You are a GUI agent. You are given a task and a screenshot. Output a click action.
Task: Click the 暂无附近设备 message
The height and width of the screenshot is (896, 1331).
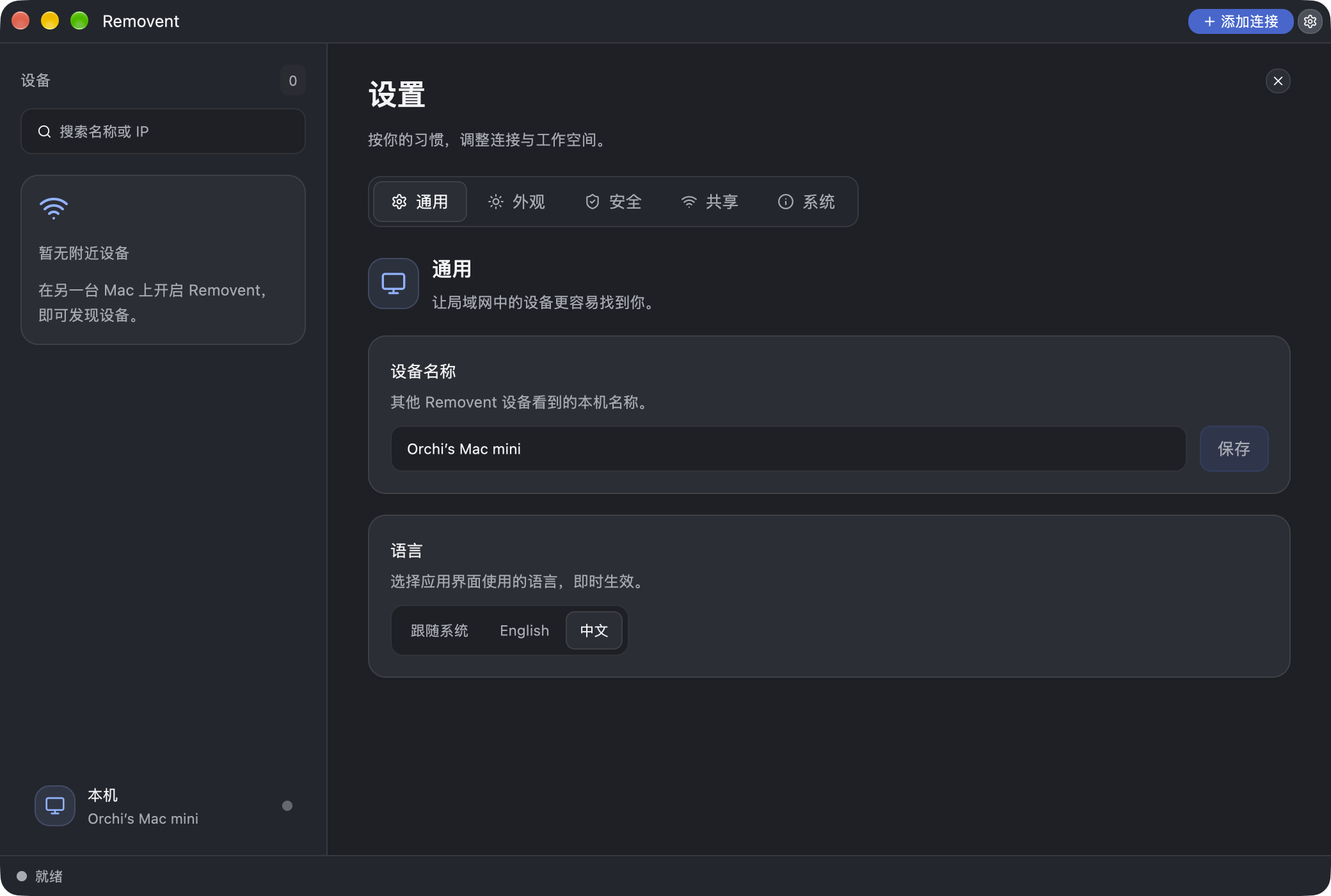(x=84, y=253)
